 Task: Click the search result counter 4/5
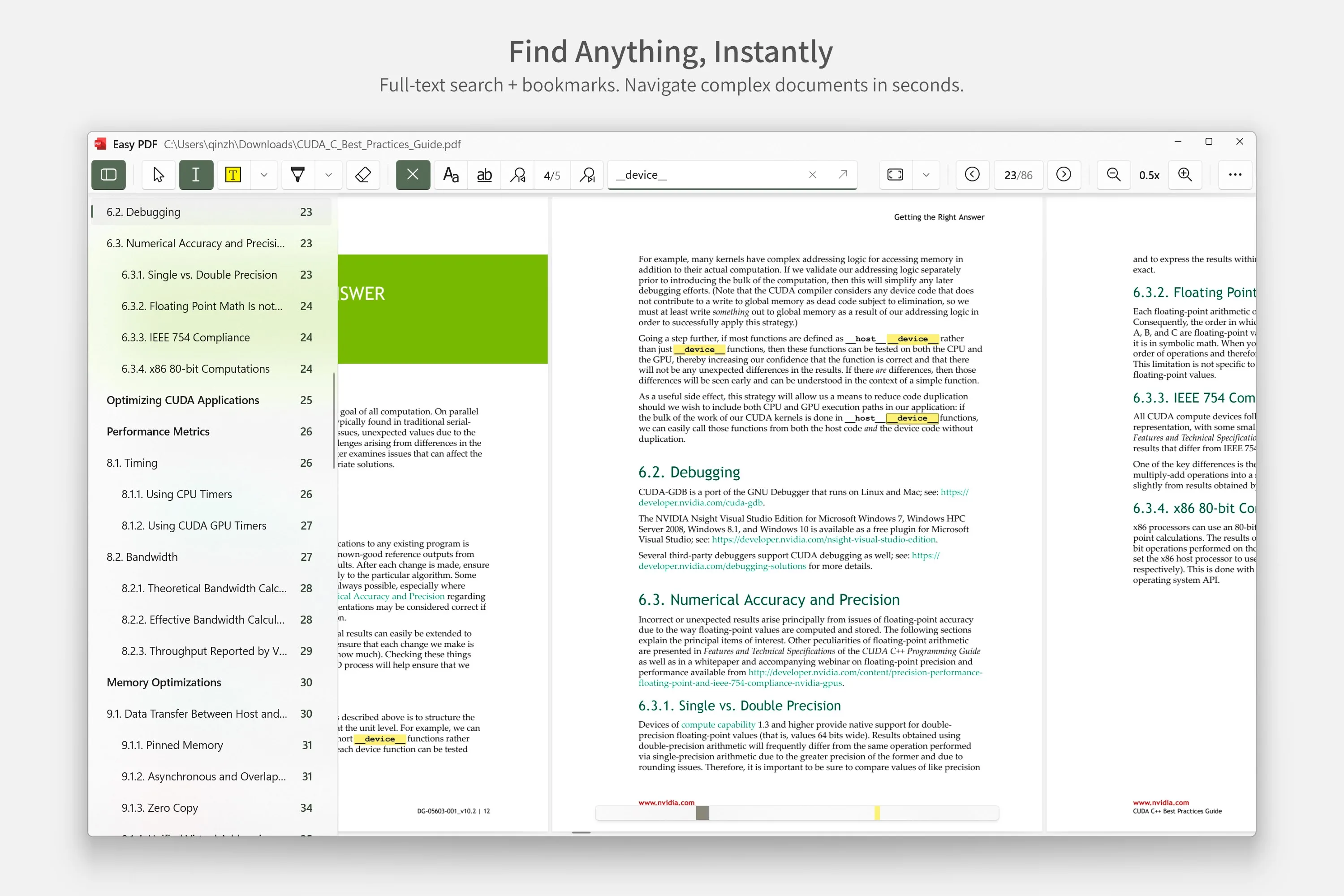(x=552, y=176)
